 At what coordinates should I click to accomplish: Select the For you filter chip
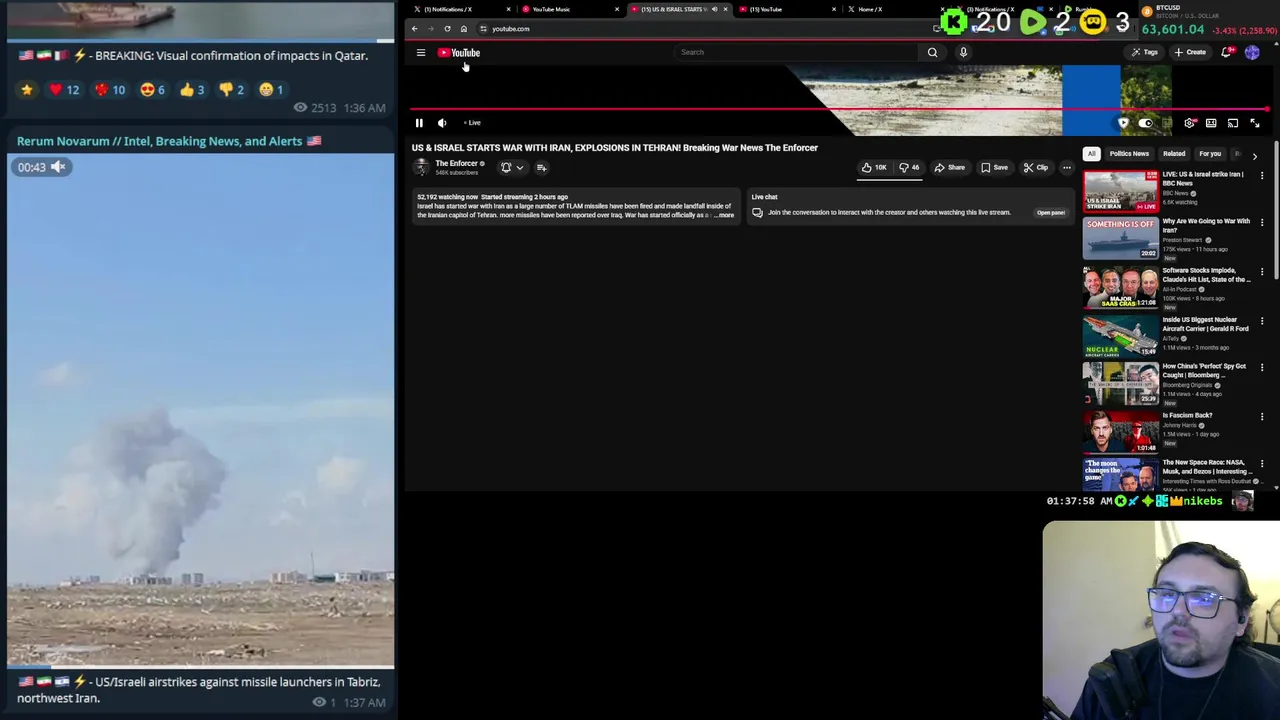coord(1210,154)
